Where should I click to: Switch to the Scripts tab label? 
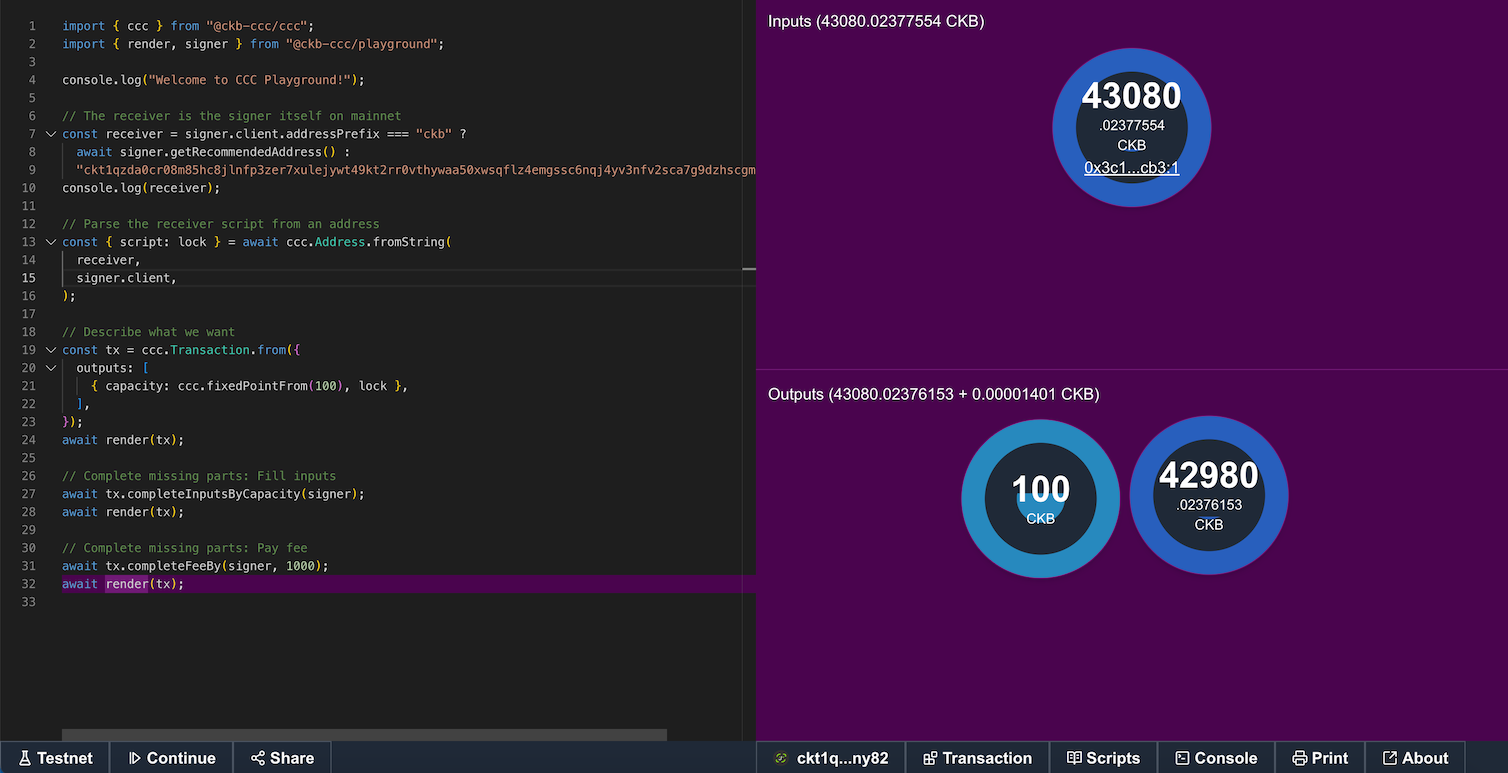tap(1112, 758)
